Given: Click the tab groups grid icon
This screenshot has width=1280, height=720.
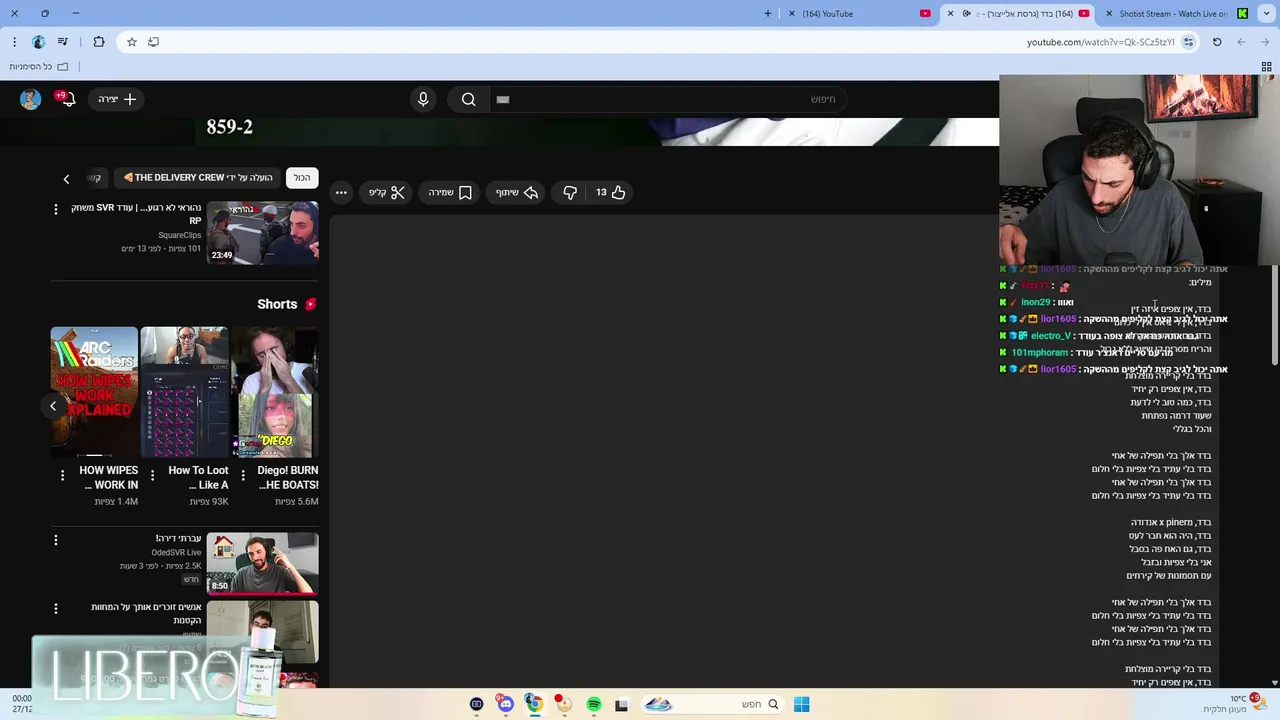Looking at the screenshot, I should (1266, 67).
